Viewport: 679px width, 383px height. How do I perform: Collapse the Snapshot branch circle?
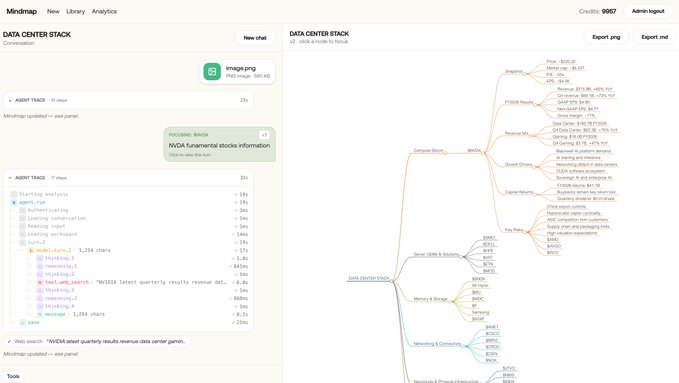coord(525,74)
